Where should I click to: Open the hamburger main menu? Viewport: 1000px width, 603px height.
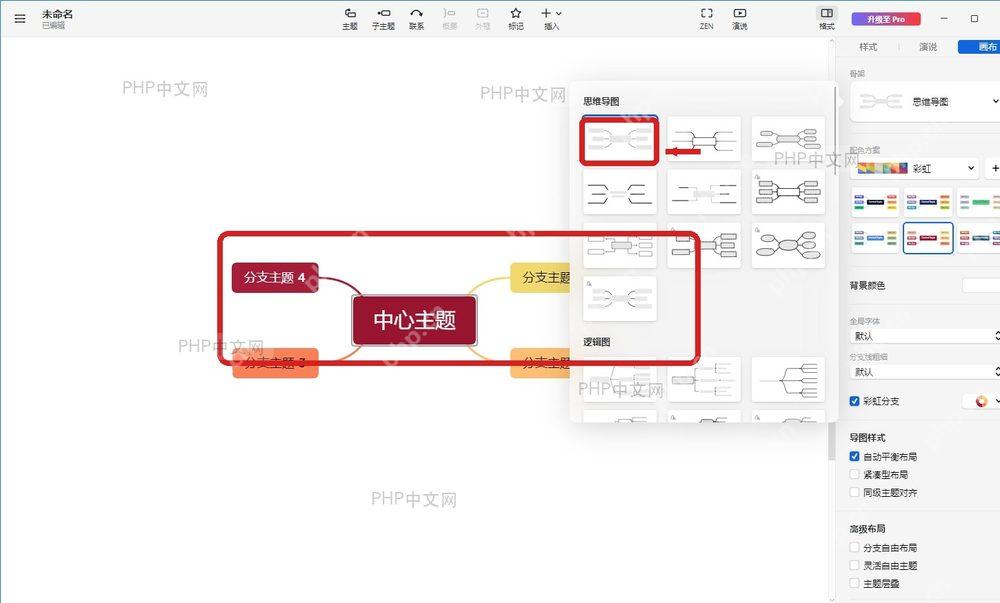pyautogui.click(x=20, y=18)
